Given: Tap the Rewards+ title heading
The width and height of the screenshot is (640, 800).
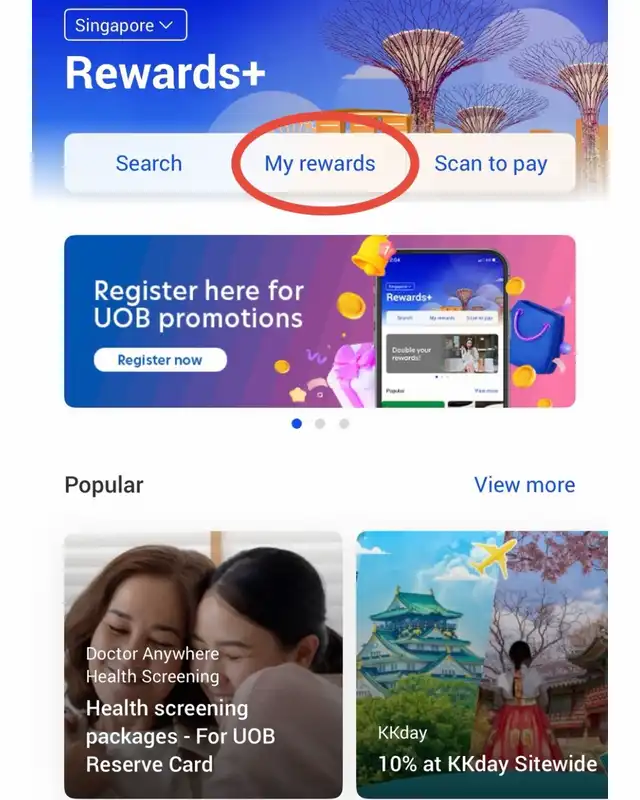Looking at the screenshot, I should tap(165, 73).
